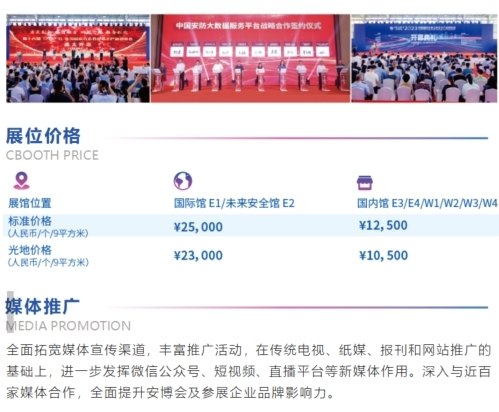This screenshot has width=499, height=412.
Task: Select the CBOOTH PRICE subtitle
Action: pos(52,155)
